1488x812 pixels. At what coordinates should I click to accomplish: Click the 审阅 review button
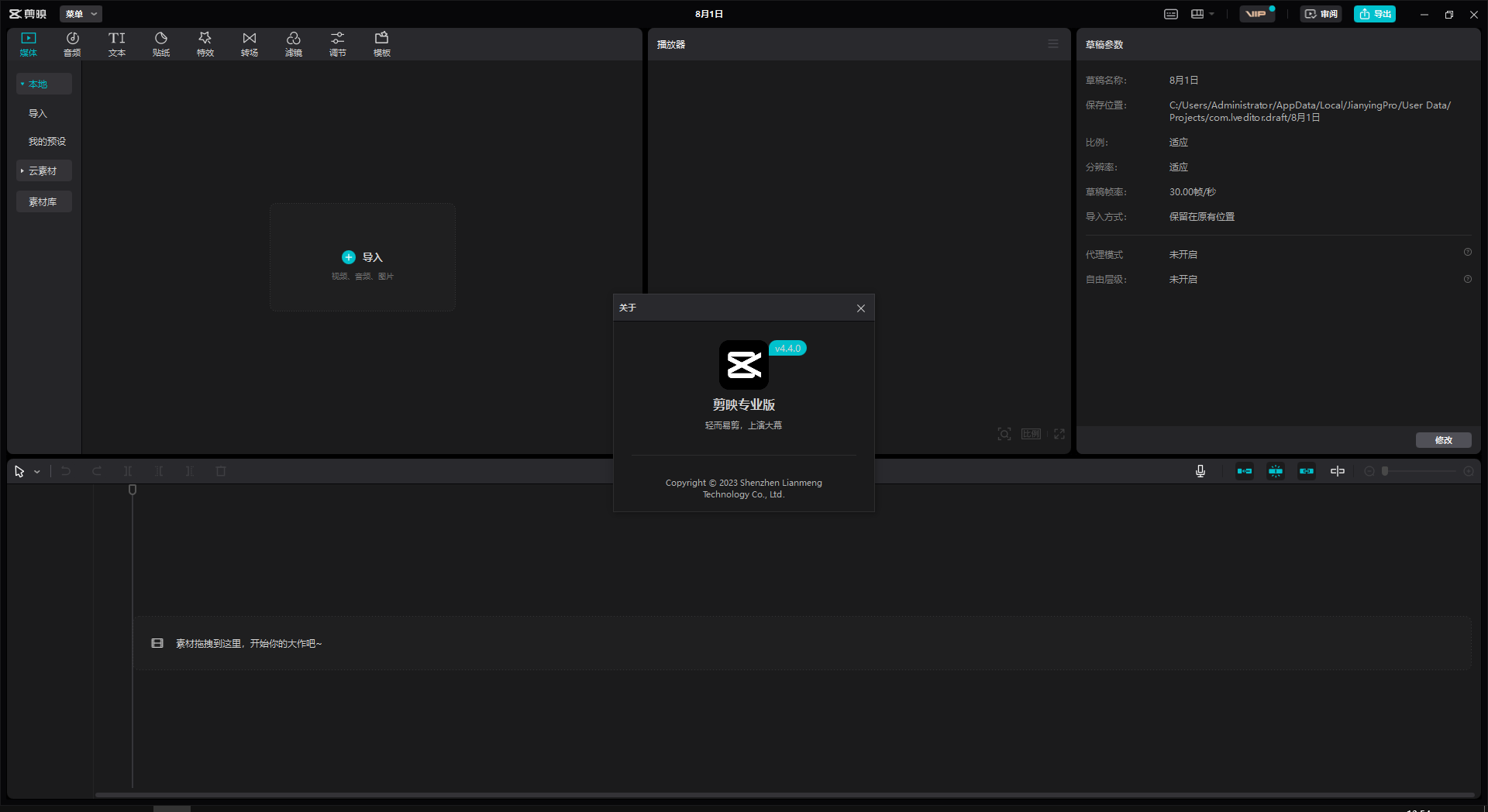1321,14
